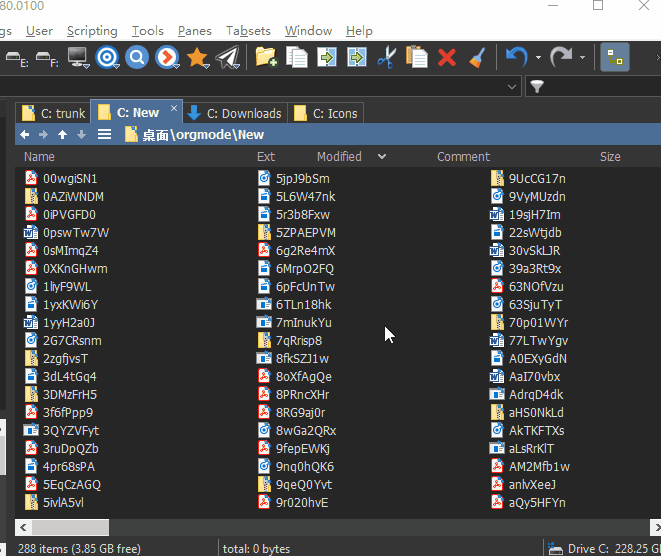Click the horizontal scrollbar thumb
The width and height of the screenshot is (661, 556).
(62, 526)
